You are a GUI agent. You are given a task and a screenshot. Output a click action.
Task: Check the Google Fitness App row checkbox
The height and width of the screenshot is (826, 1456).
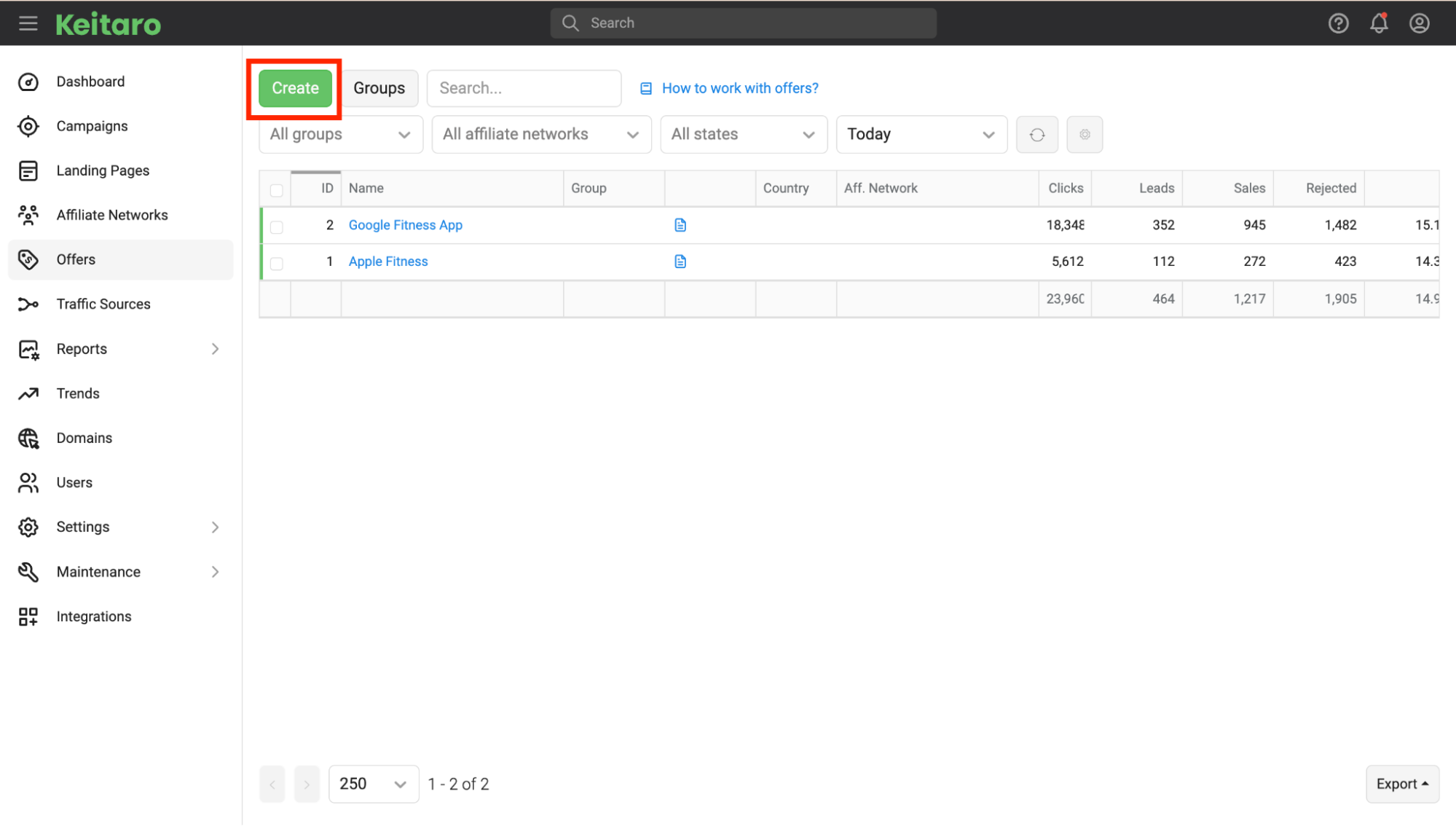pyautogui.click(x=277, y=227)
